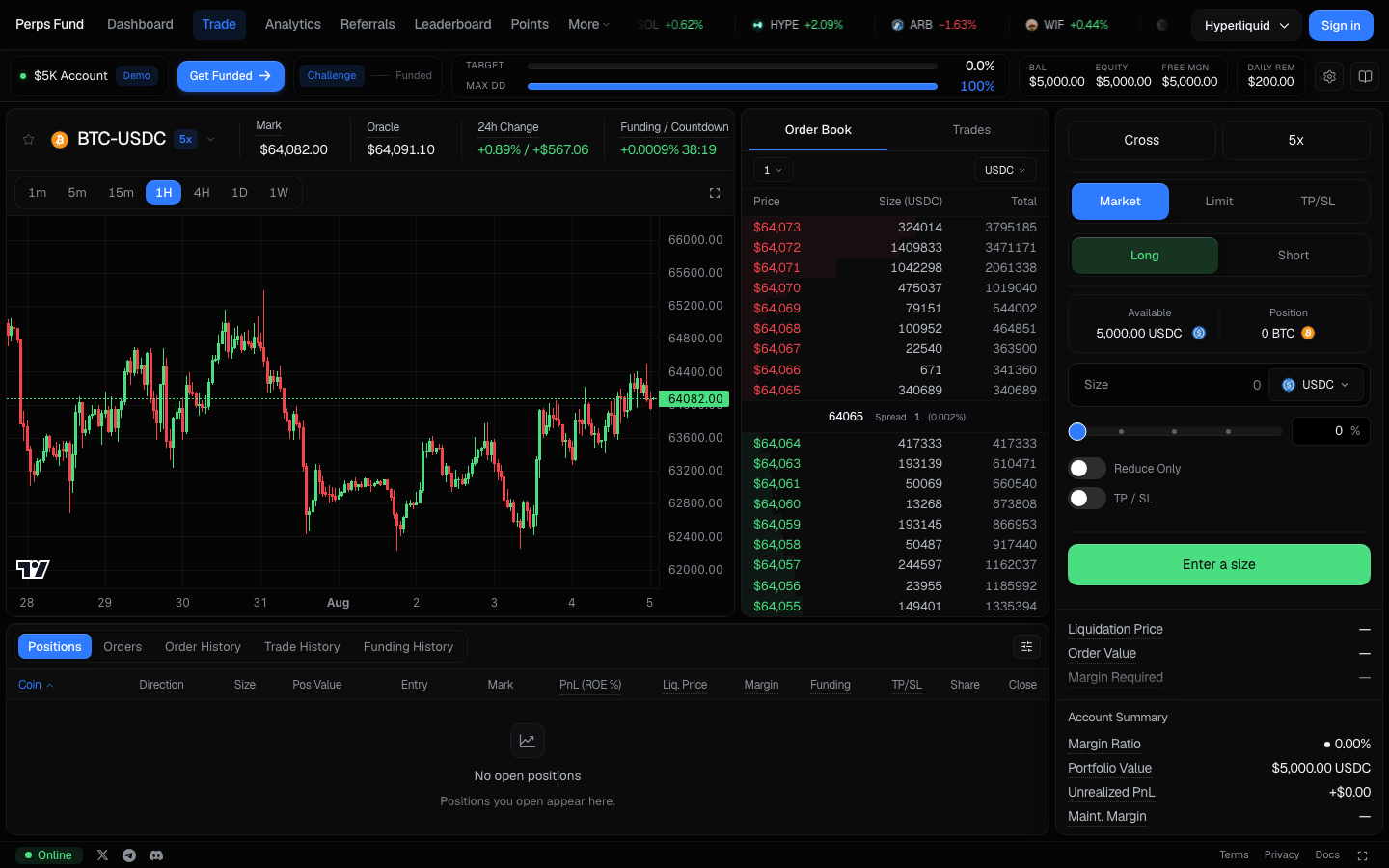Click Get Funded button

231,76
